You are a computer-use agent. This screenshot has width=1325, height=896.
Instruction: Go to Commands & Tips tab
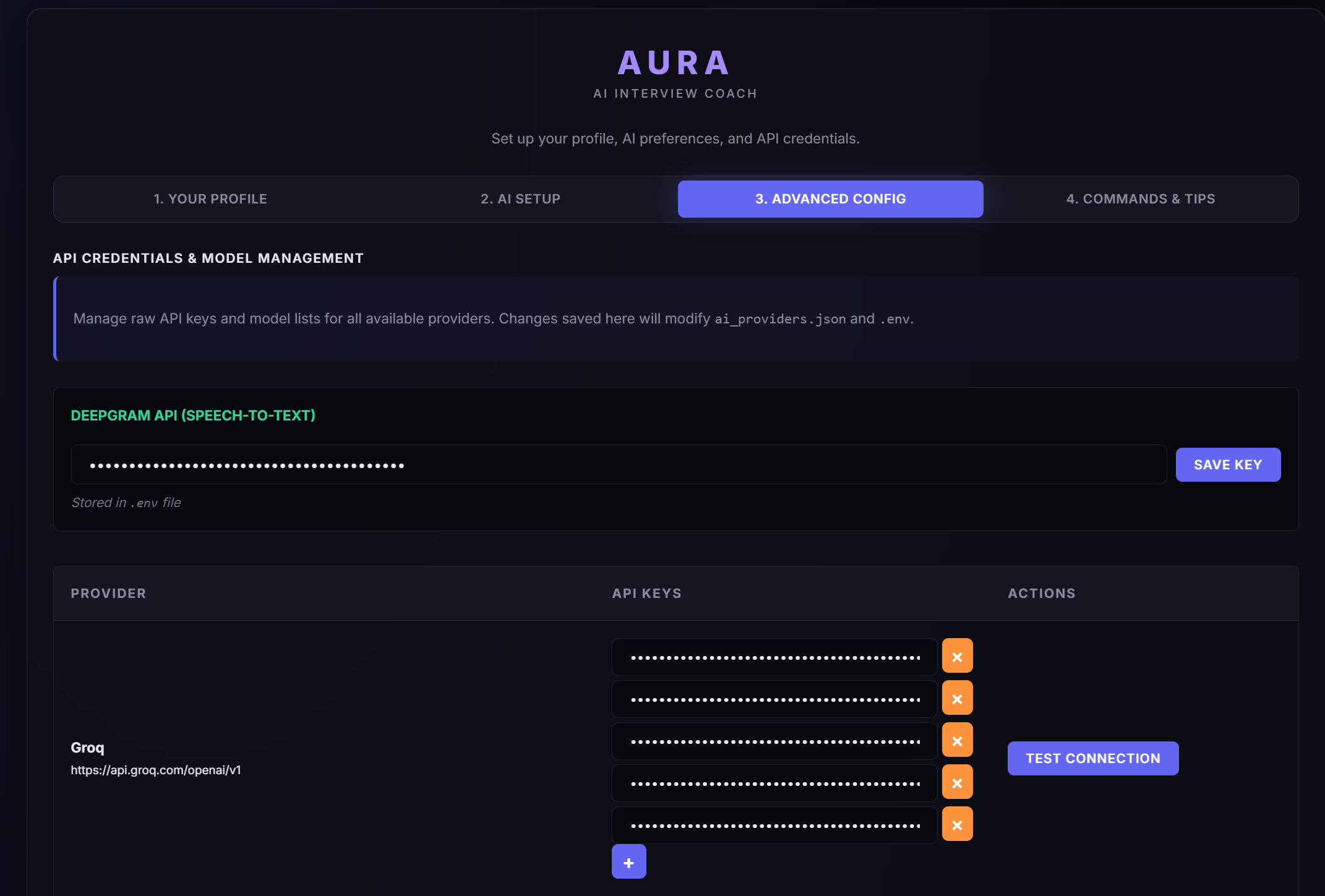[1140, 198]
